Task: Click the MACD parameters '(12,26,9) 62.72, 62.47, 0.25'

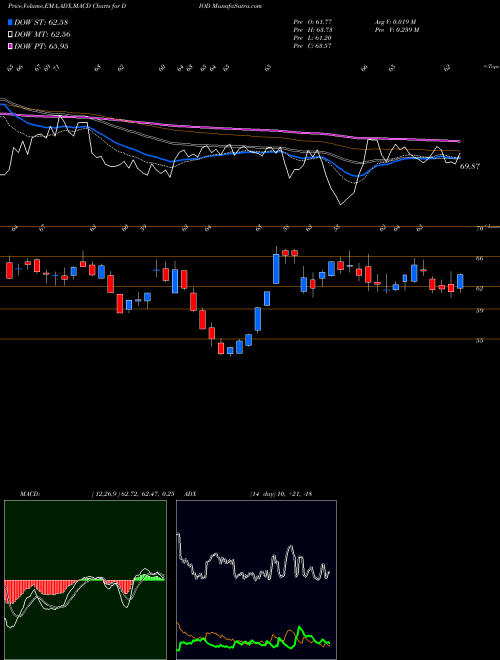Action: click(133, 494)
